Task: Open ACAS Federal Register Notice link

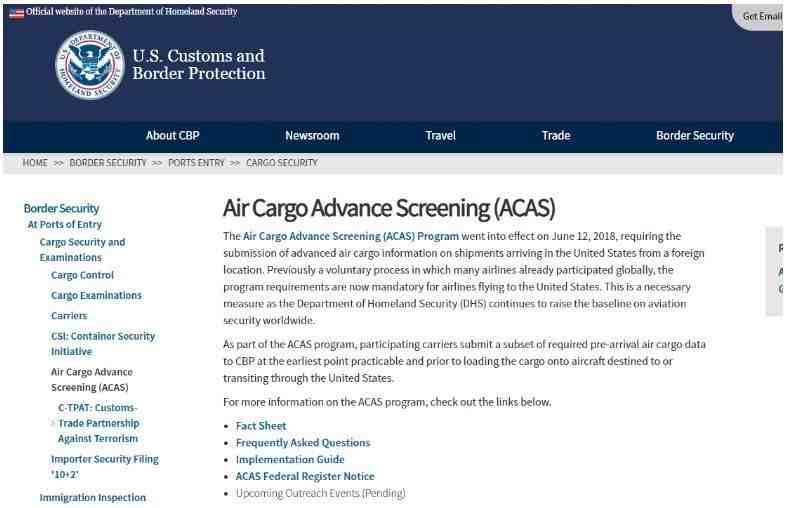Action: [305, 476]
